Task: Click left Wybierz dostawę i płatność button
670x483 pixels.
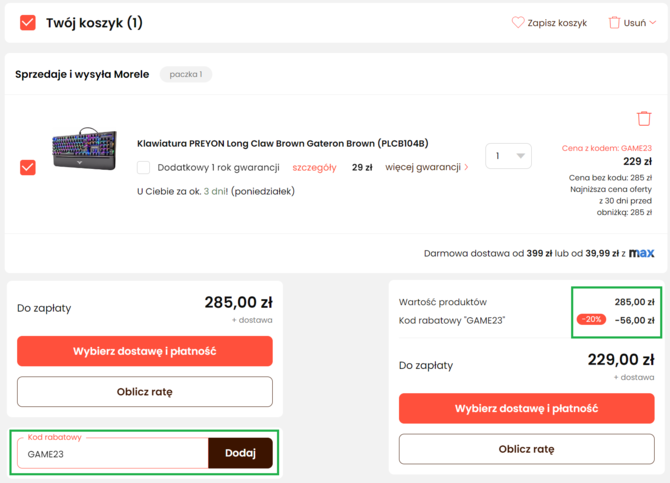Action: [x=145, y=351]
